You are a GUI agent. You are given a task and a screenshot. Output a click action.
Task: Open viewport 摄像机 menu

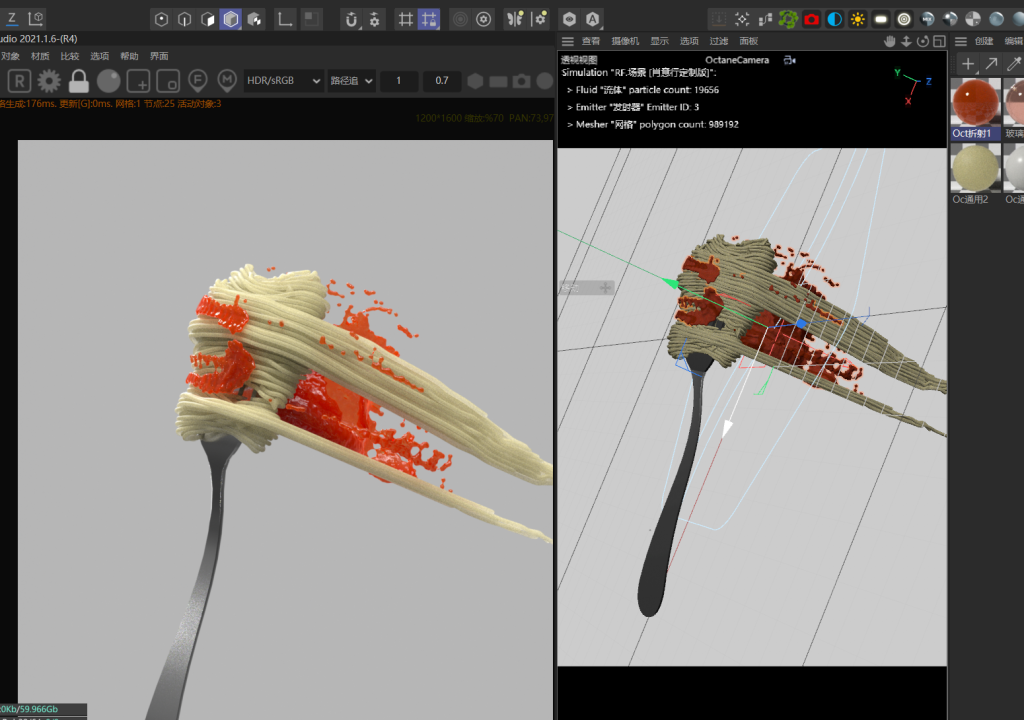coord(625,41)
